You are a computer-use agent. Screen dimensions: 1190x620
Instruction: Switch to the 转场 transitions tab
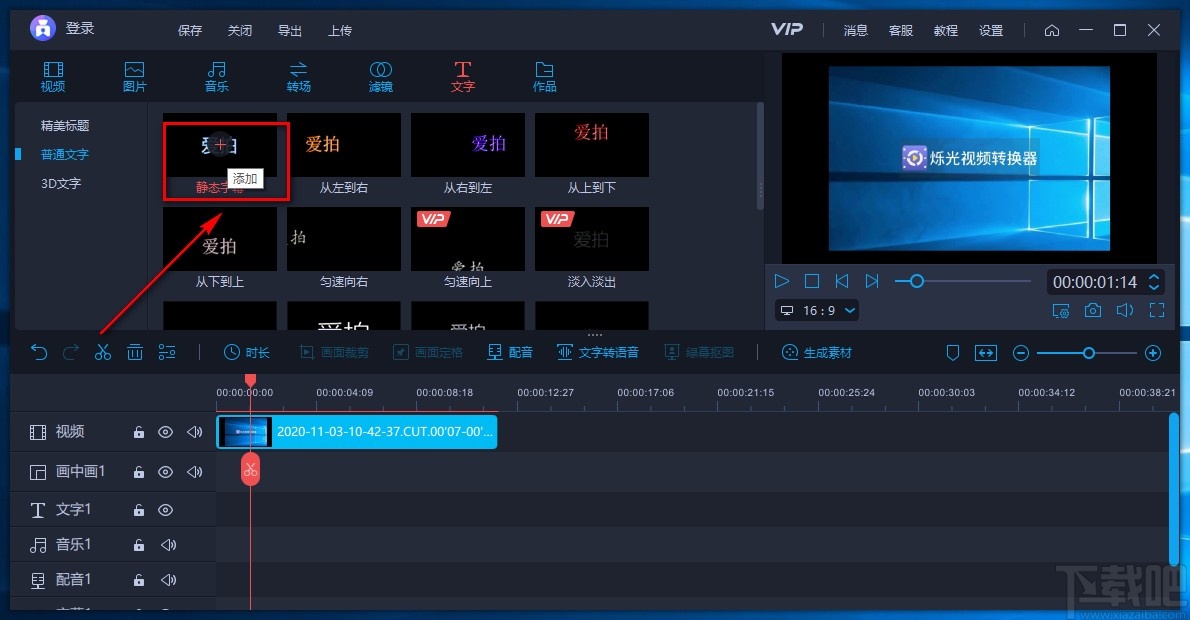click(x=298, y=75)
